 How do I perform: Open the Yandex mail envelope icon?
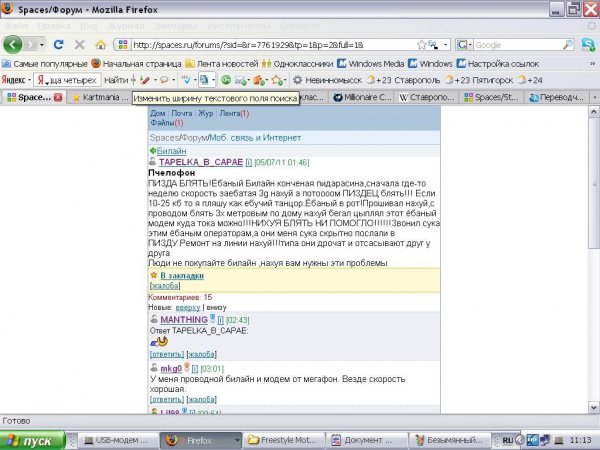click(x=241, y=80)
